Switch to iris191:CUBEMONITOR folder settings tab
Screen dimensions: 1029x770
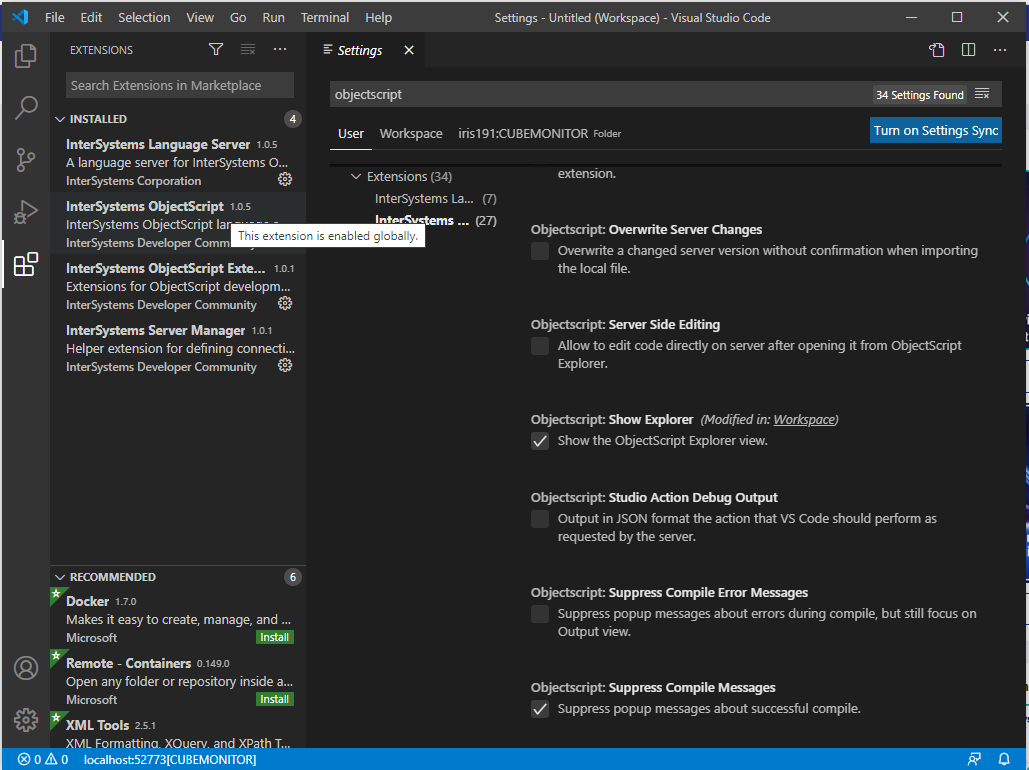(x=539, y=134)
